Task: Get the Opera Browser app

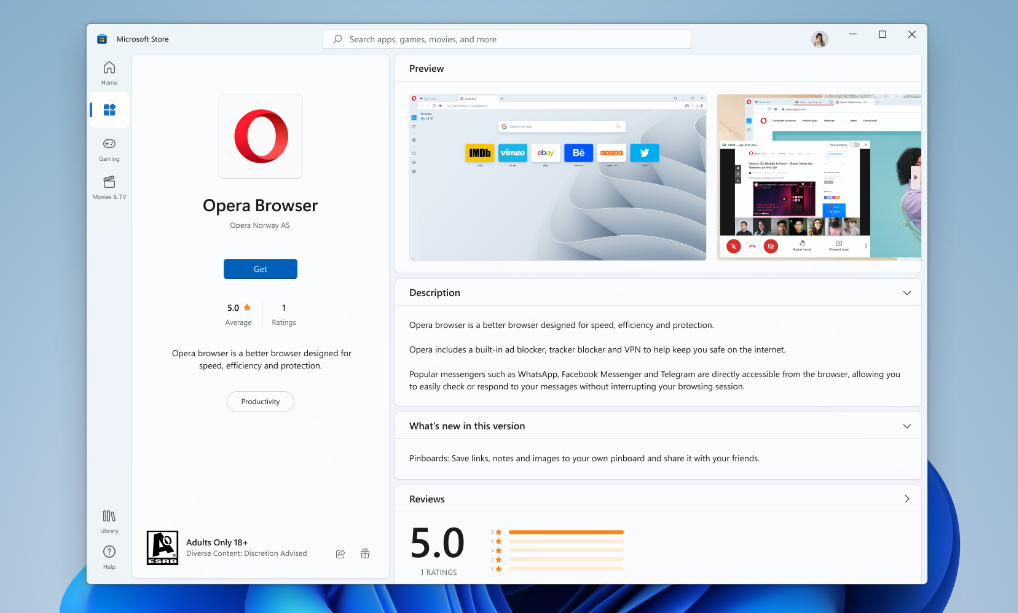Action: coord(260,269)
